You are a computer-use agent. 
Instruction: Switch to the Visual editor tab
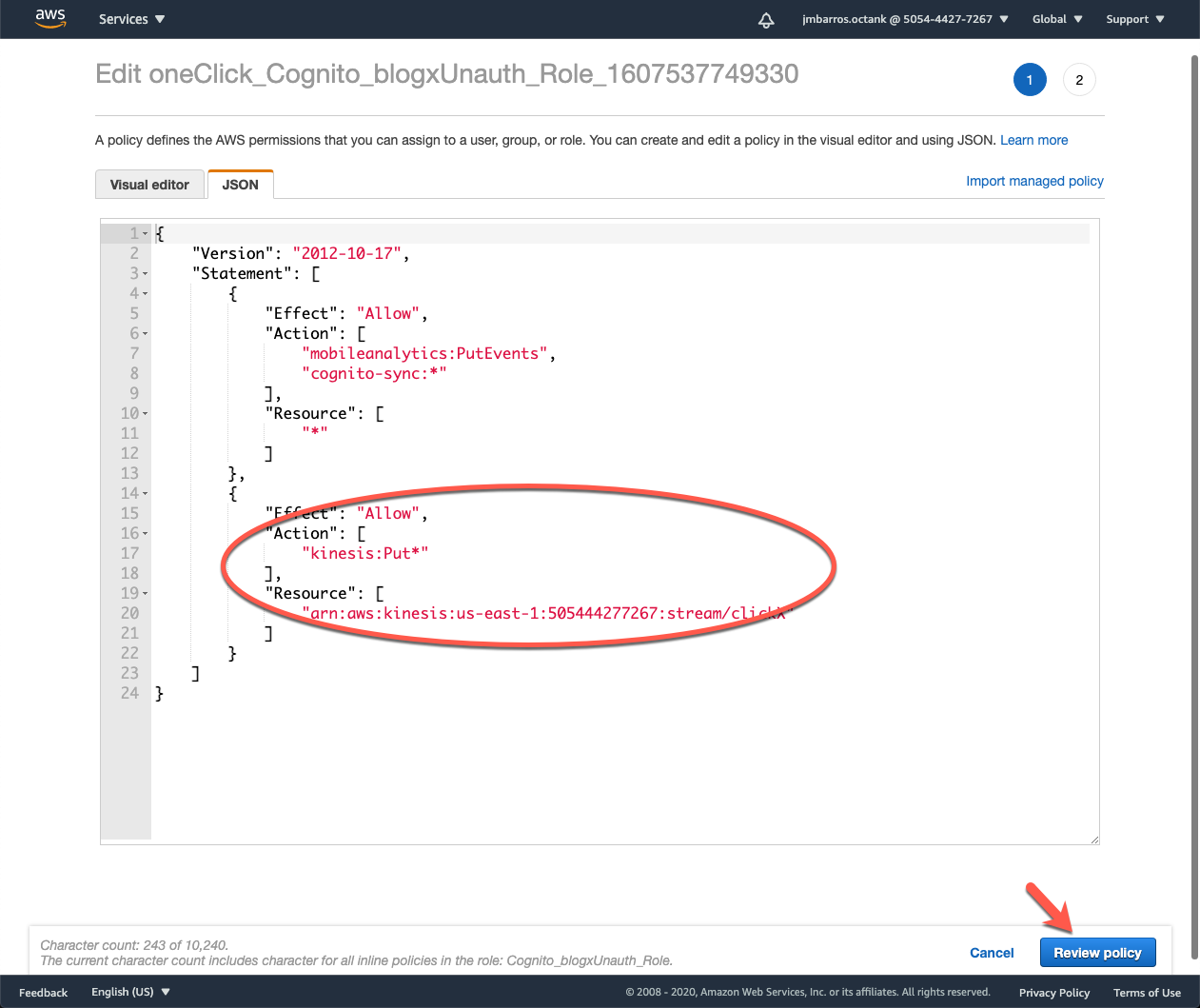coord(149,185)
